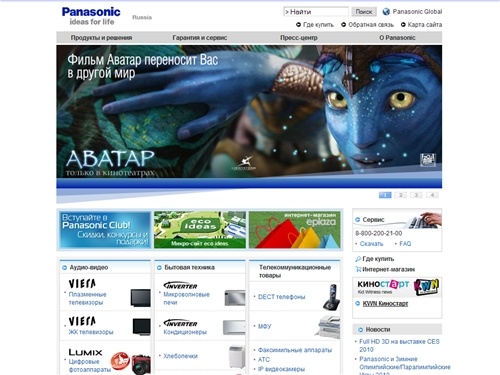Open the О Panasonic menu

[x=397, y=38]
